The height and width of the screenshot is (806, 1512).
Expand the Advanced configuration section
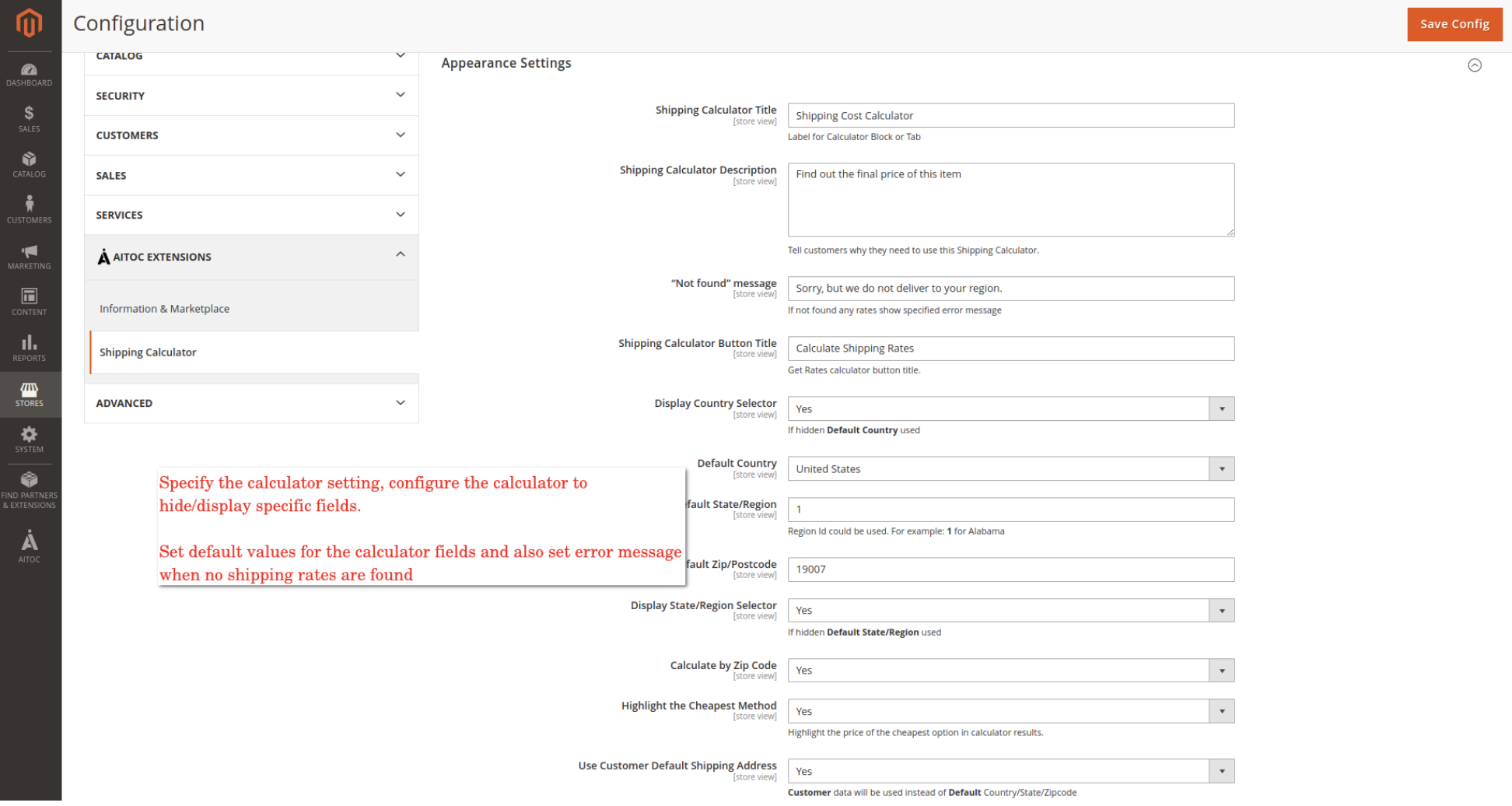point(251,403)
